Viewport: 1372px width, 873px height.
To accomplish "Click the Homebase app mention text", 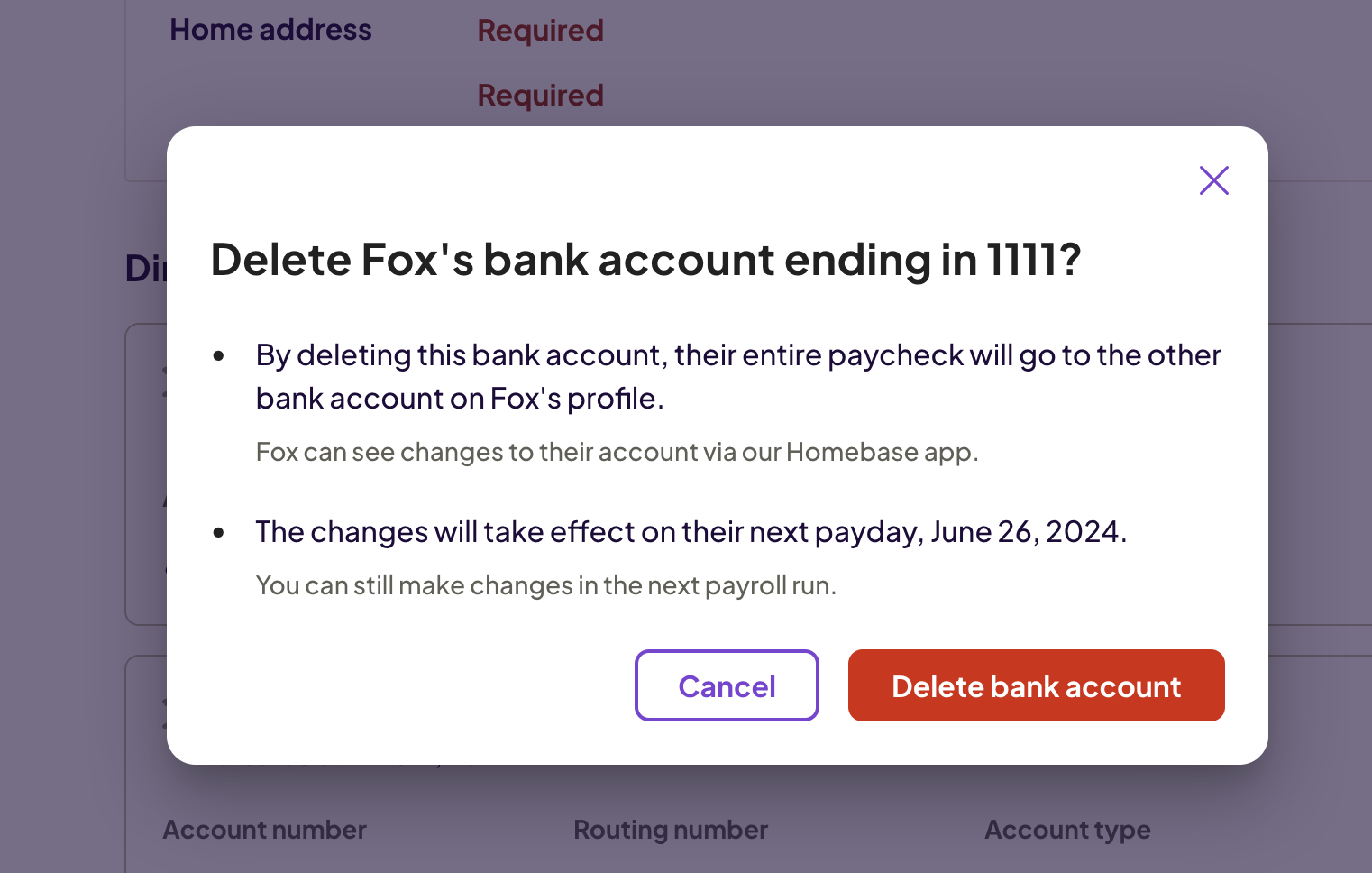I will (617, 452).
